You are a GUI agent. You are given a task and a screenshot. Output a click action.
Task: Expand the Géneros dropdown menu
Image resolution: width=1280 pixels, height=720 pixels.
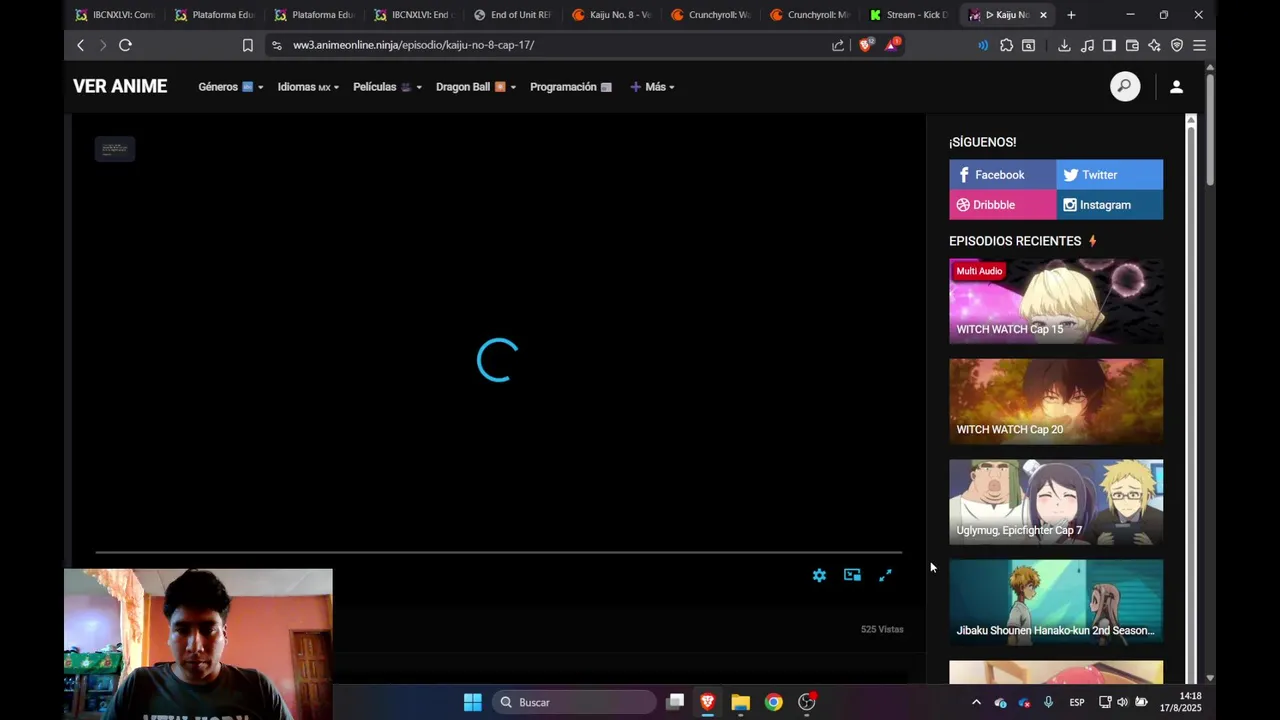point(231,87)
